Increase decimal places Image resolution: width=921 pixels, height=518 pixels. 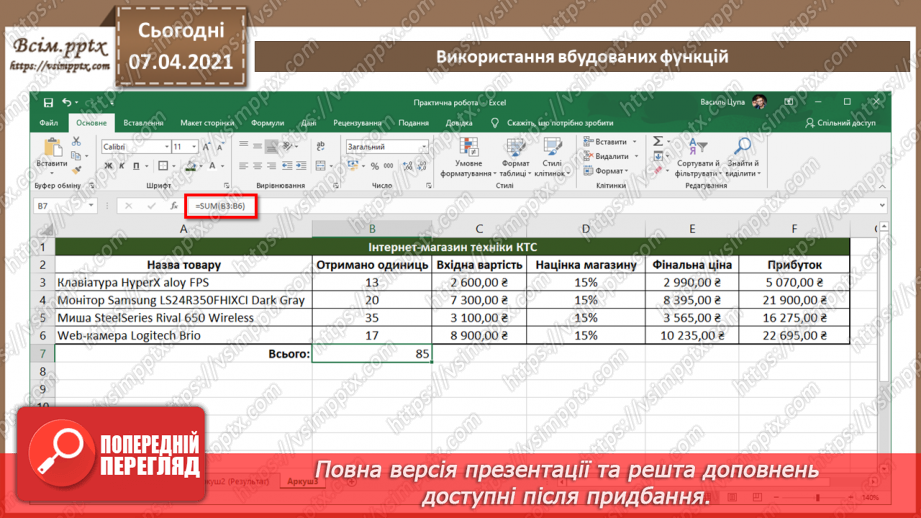click(408, 166)
